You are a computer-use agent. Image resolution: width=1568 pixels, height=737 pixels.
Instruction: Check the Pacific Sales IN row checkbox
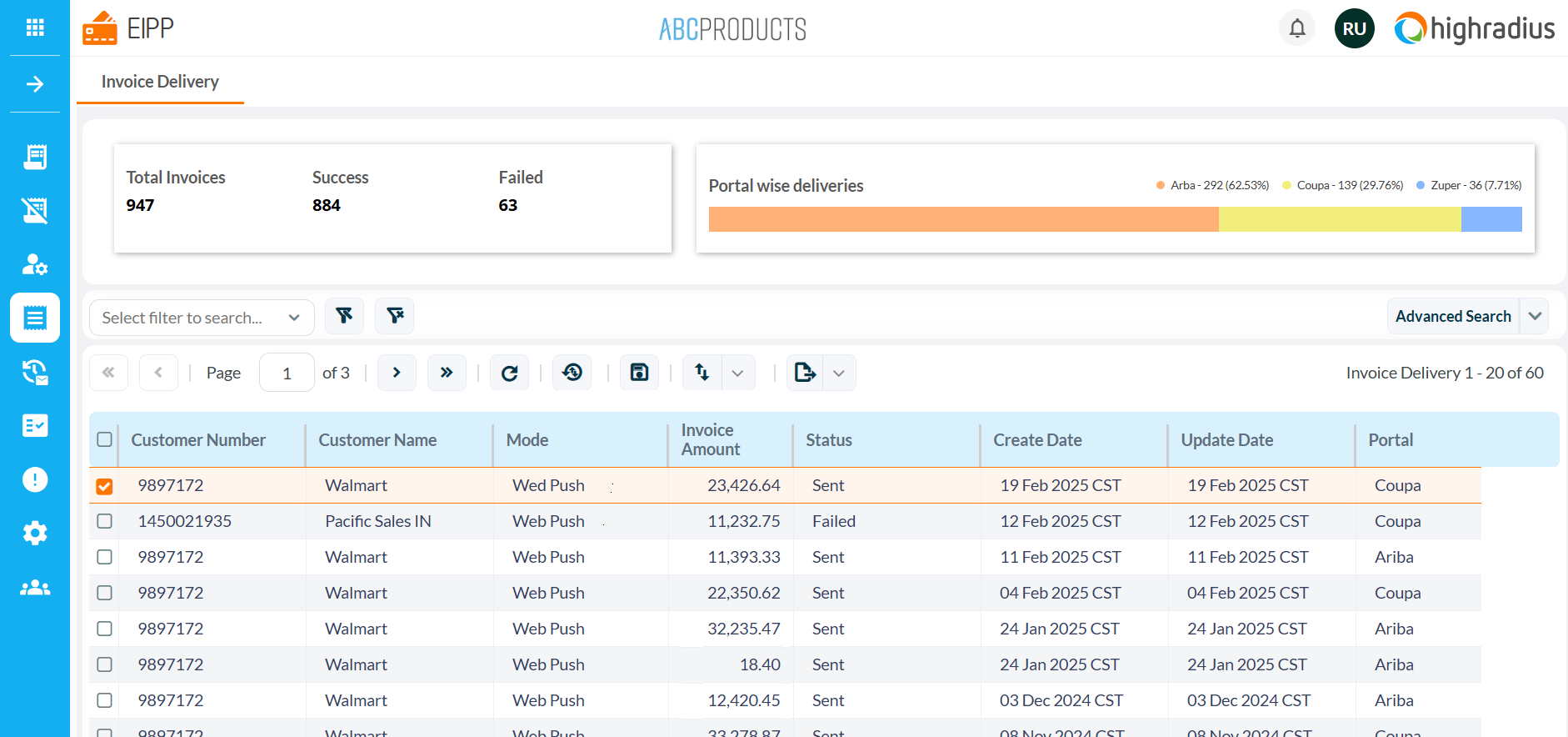pyautogui.click(x=104, y=521)
